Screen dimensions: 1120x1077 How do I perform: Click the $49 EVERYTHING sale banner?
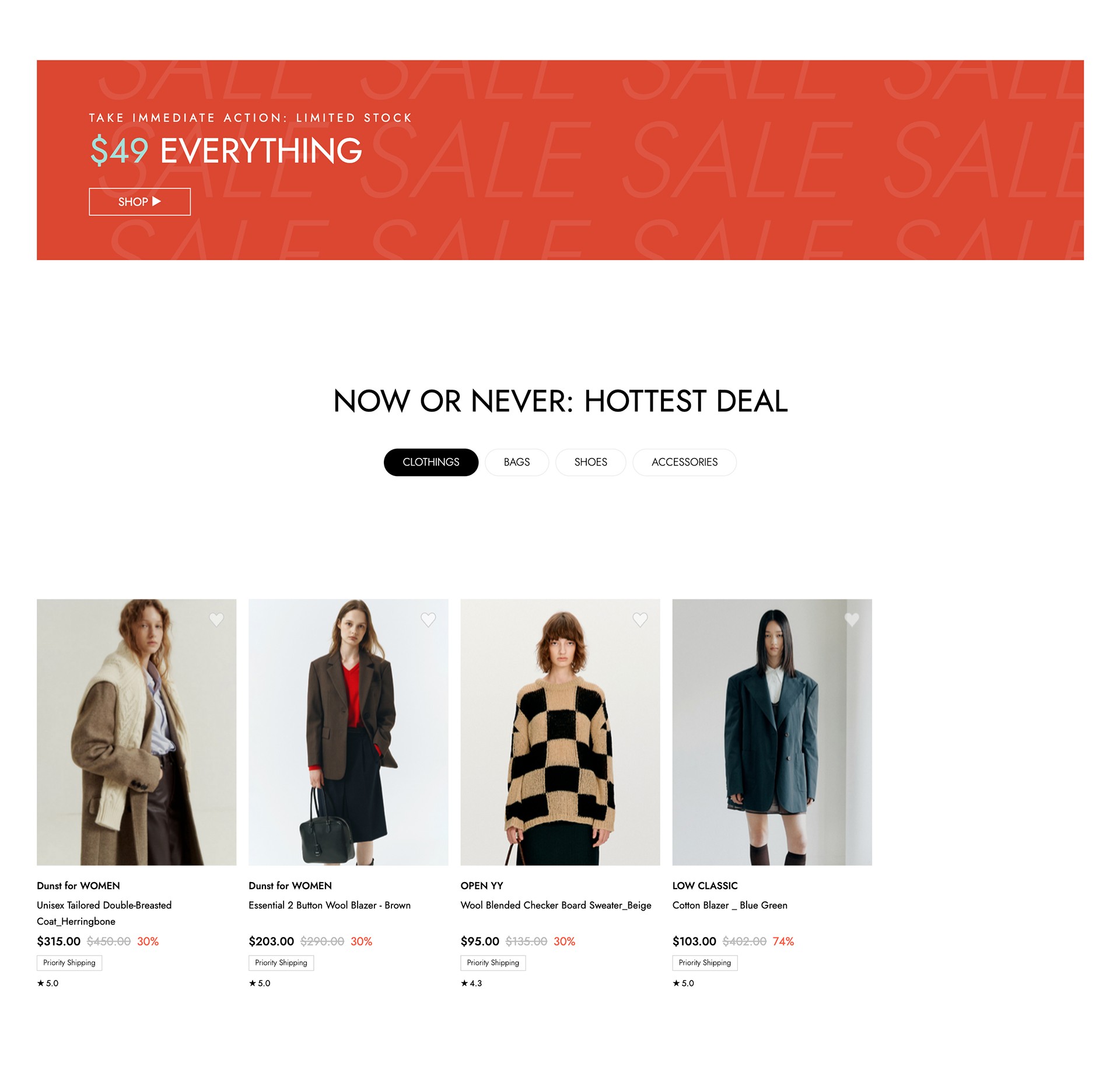pyautogui.click(x=560, y=160)
